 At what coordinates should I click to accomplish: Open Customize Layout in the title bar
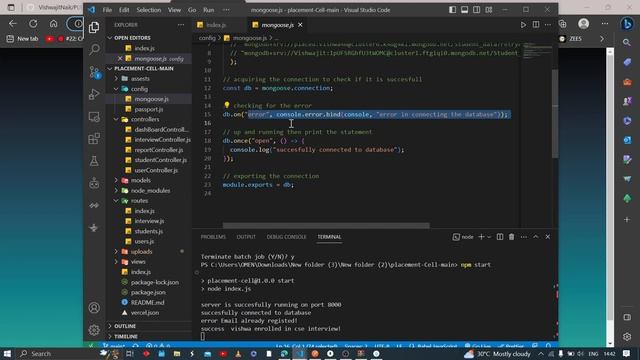coord(489,10)
